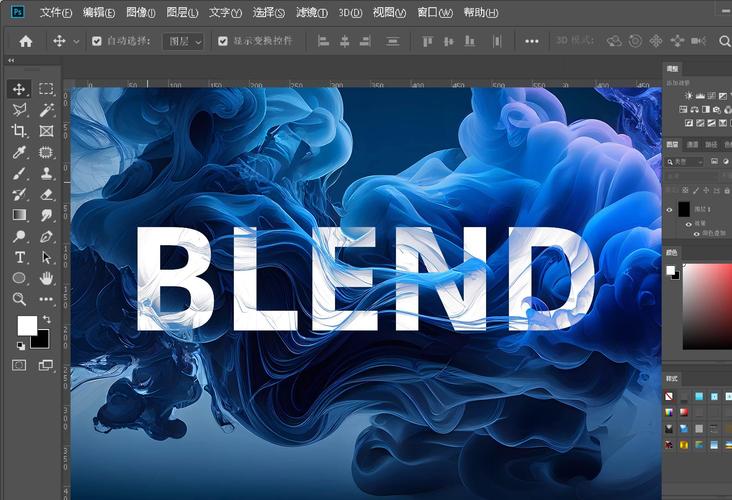Open the 图像(I) menu
Image resolution: width=732 pixels, height=500 pixels.
141,13
